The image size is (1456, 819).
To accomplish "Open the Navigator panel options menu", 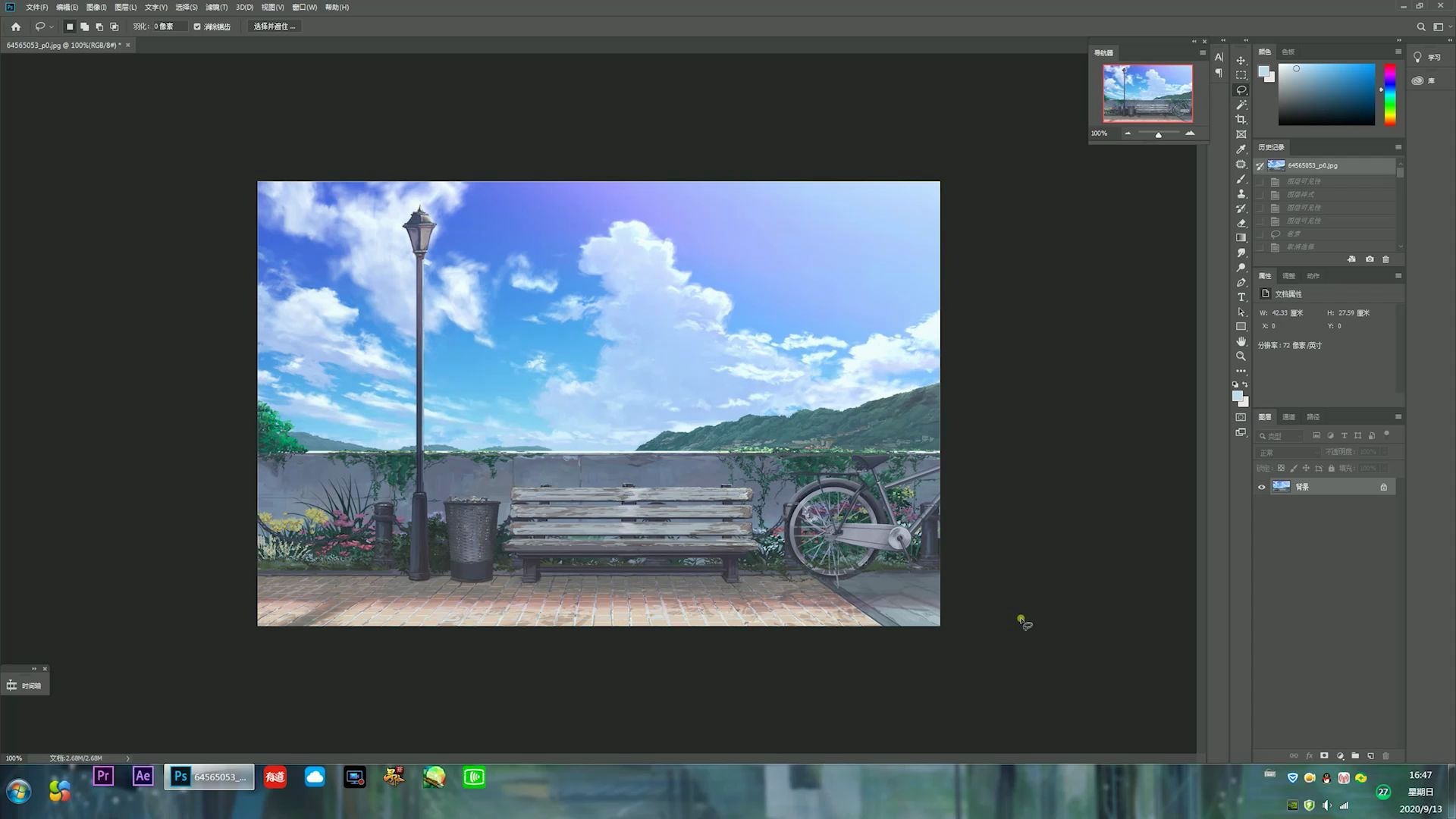I will tap(1203, 53).
